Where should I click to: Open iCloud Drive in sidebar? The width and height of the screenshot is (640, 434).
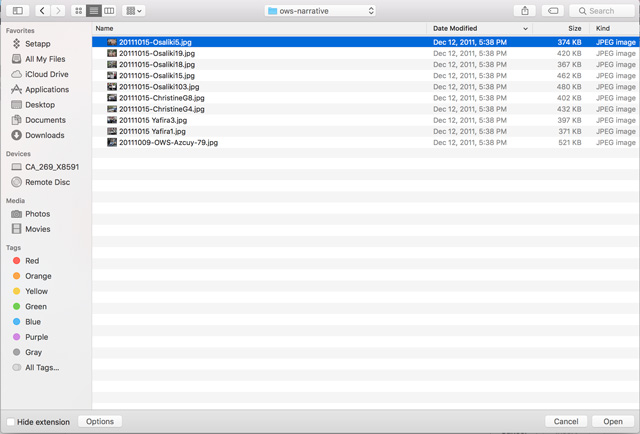click(46, 74)
